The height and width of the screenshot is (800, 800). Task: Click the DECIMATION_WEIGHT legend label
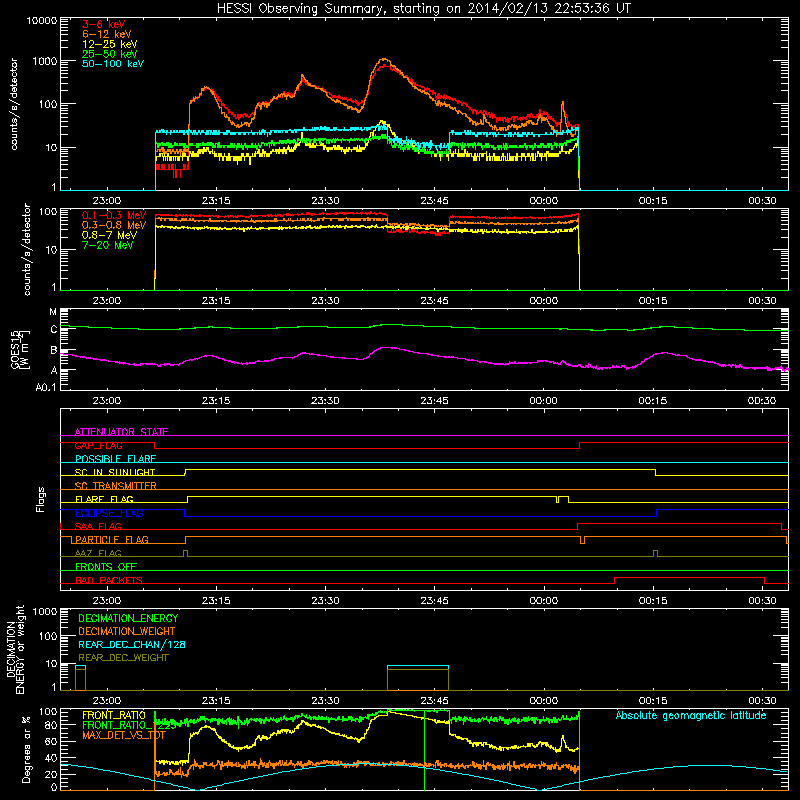click(127, 631)
